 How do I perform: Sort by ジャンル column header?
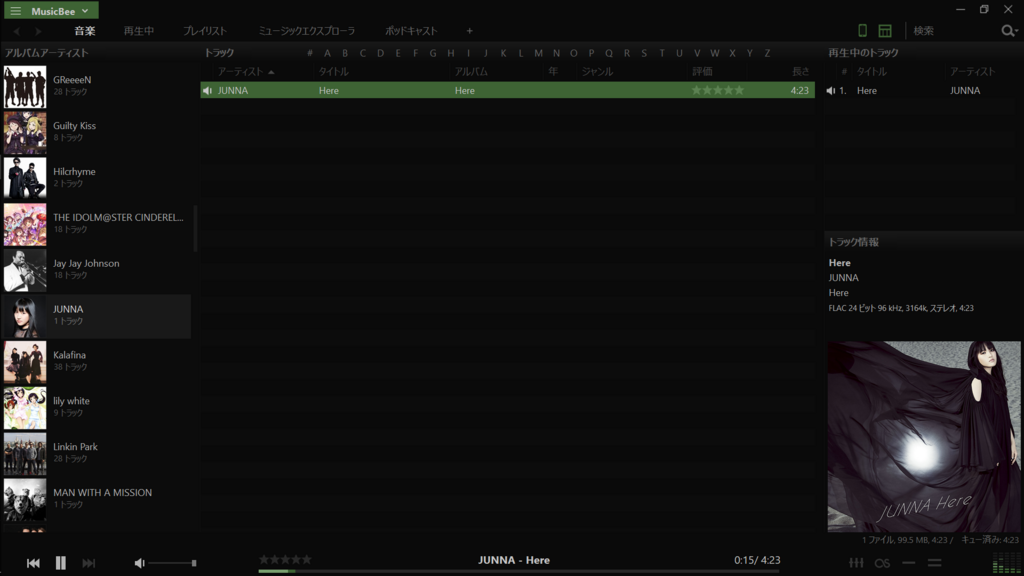coord(598,72)
